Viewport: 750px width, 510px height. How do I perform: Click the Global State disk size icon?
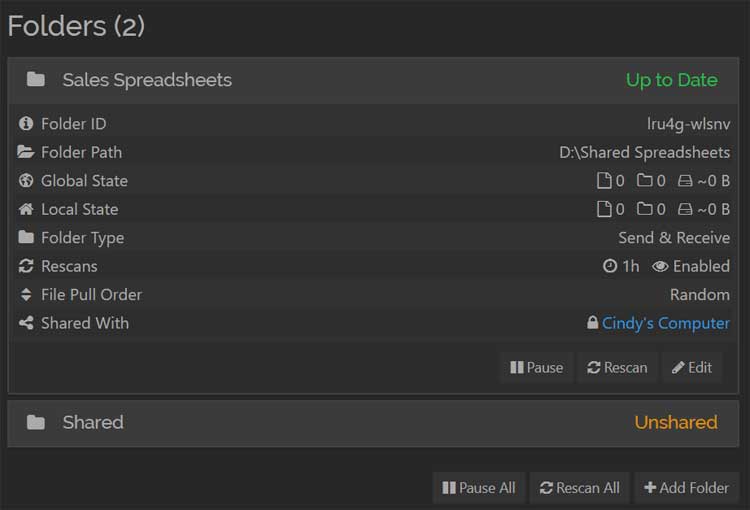click(x=685, y=181)
